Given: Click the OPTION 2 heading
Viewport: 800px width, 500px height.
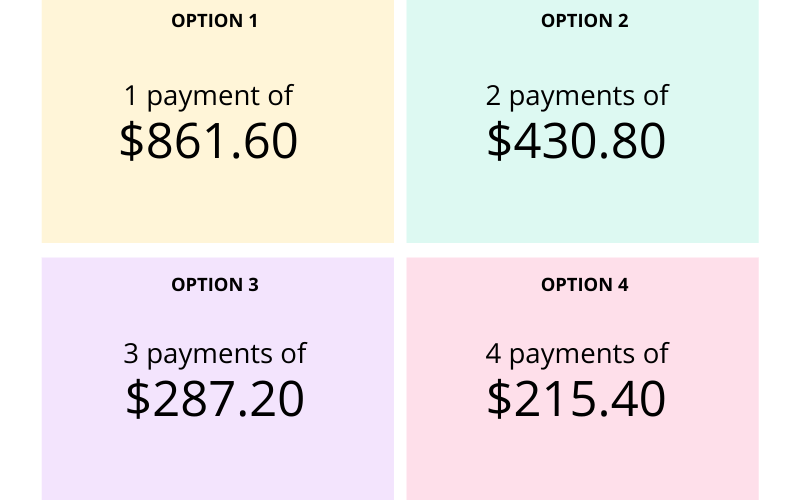Looking at the screenshot, I should pyautogui.click(x=584, y=20).
